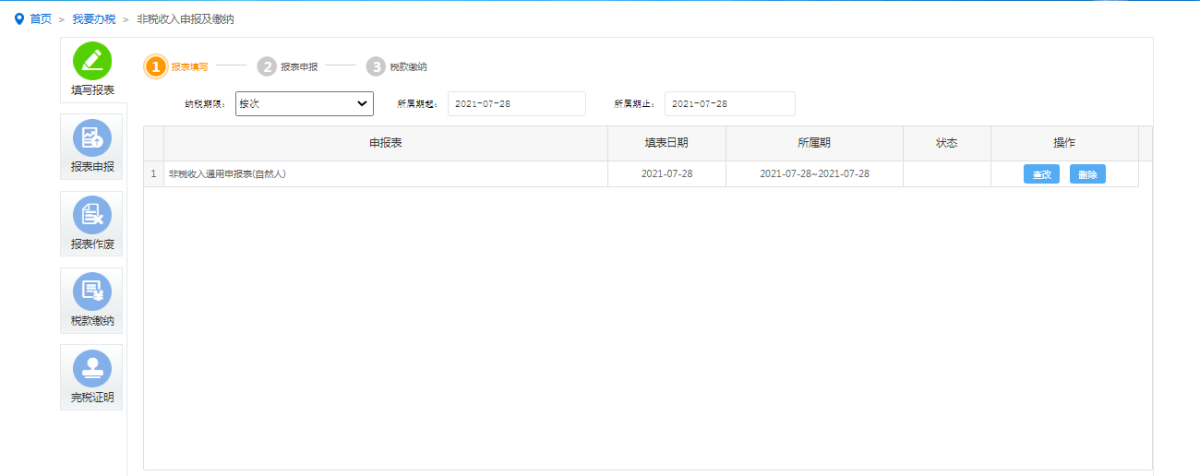Click the 申报表 column header
This screenshot has height=476, width=1200.
pos(385,143)
